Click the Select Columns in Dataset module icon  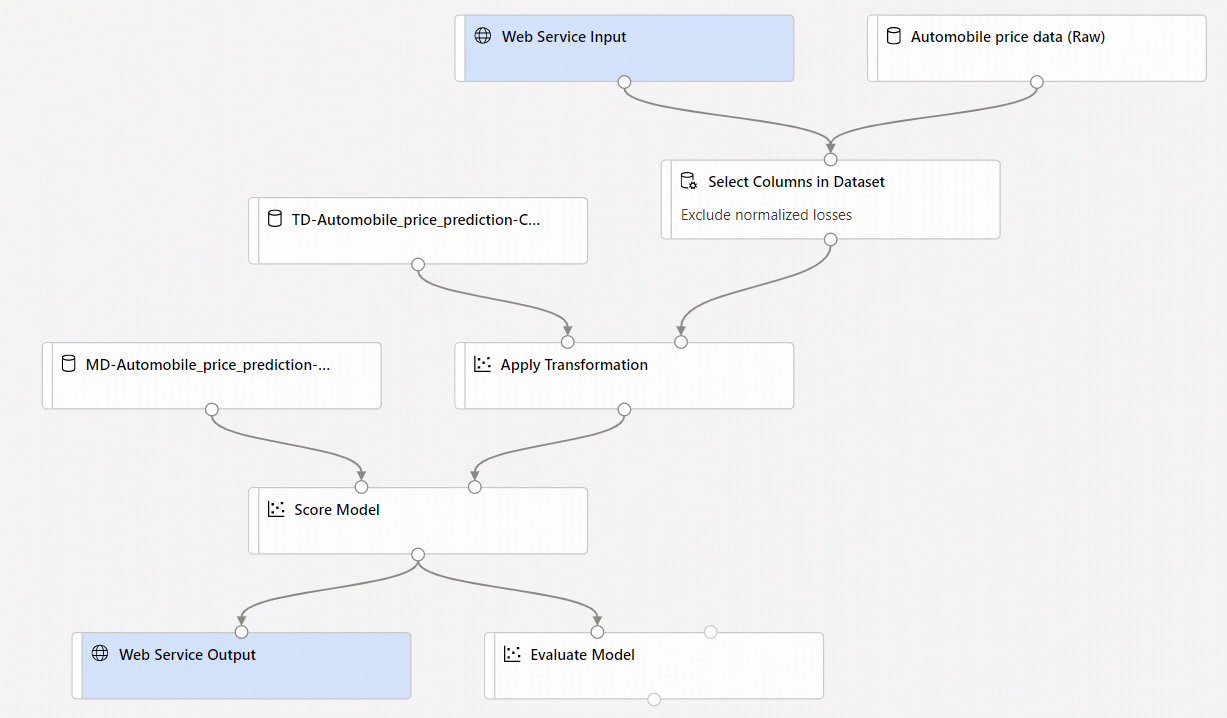[688, 181]
